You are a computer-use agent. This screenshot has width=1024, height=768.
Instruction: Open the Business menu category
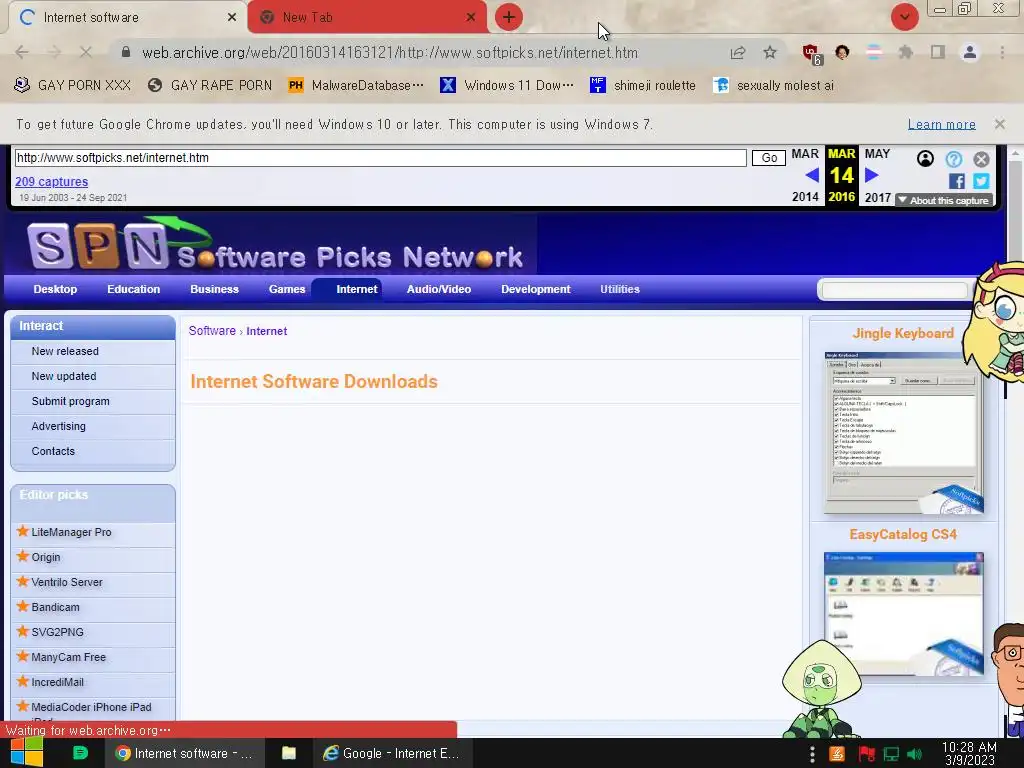click(214, 289)
